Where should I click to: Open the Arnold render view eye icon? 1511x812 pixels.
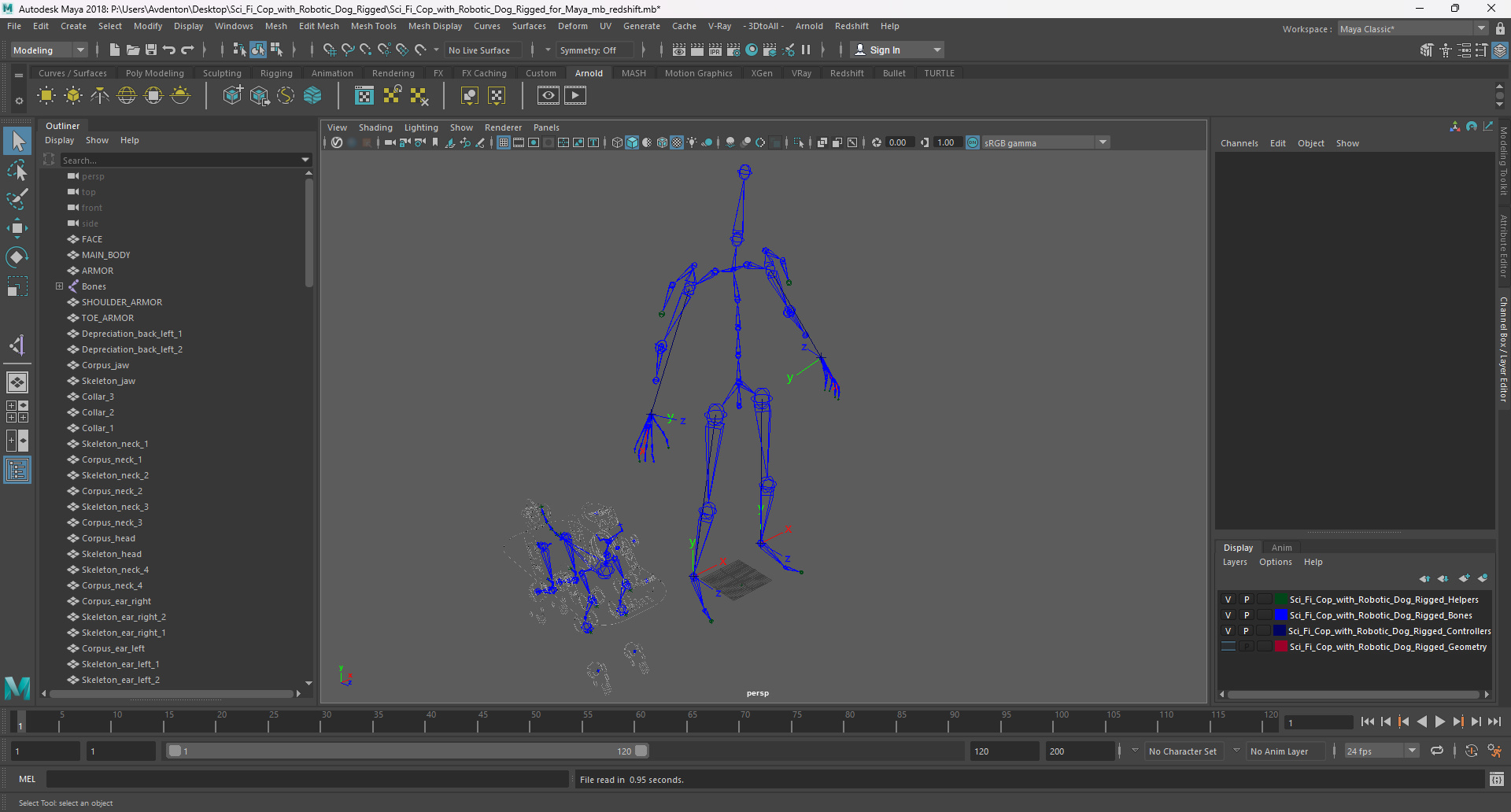click(549, 95)
